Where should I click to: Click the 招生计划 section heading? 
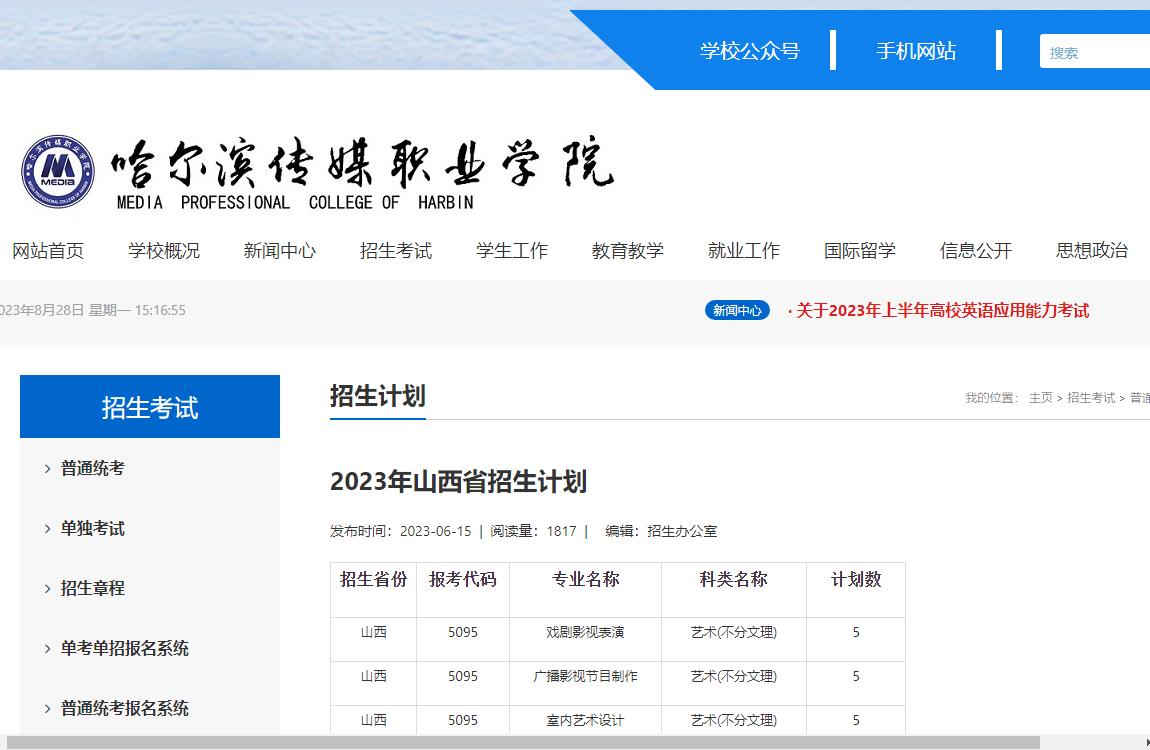click(x=378, y=396)
